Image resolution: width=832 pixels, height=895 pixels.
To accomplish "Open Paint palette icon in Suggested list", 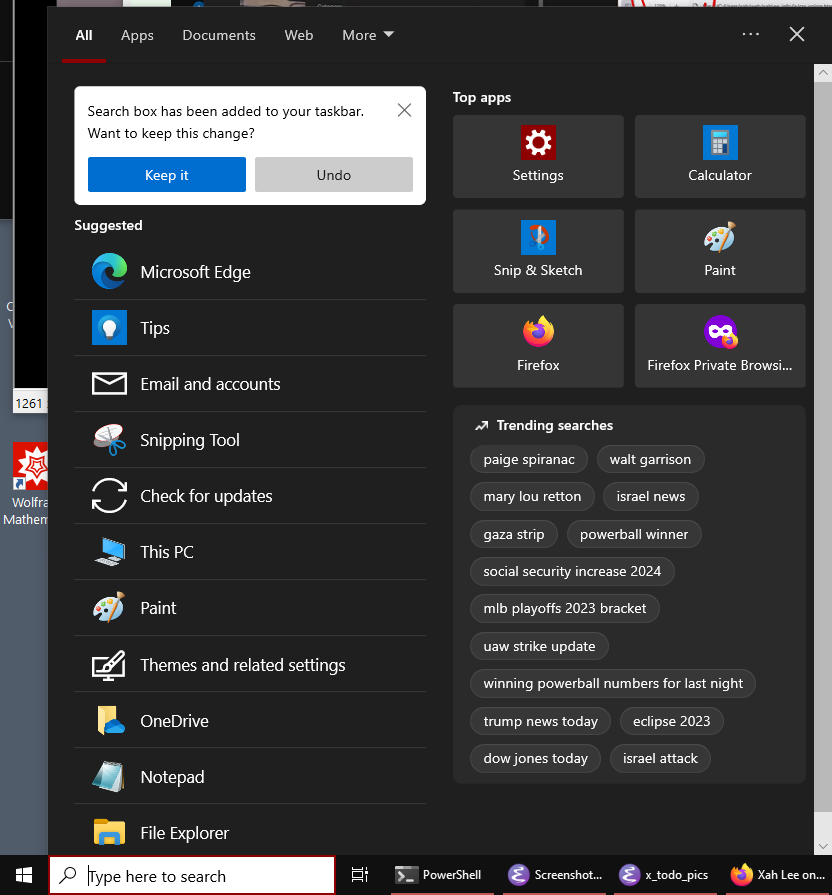I will [x=109, y=607].
